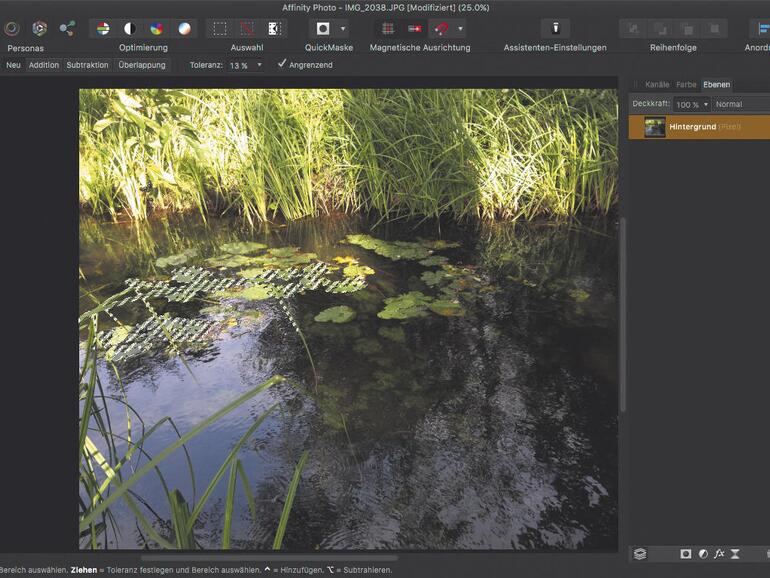Switch to the Ebenen tab
Viewport: 770px width, 578px height.
[x=716, y=84]
